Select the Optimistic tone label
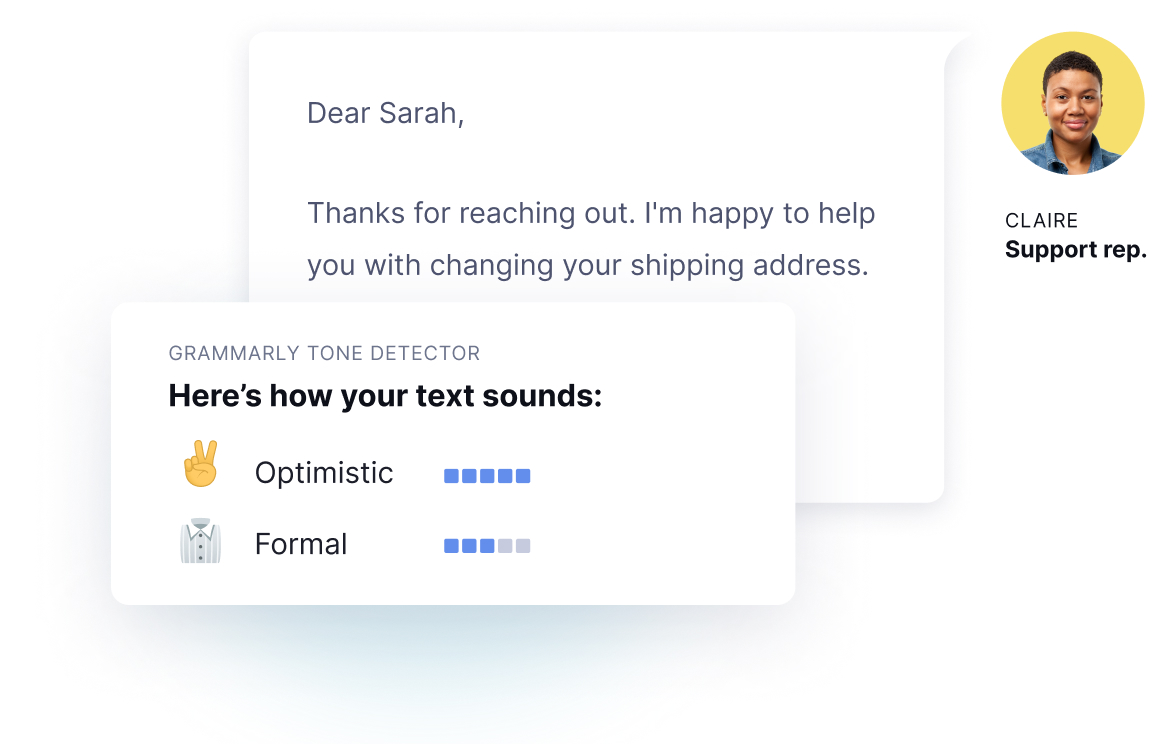 (x=324, y=473)
